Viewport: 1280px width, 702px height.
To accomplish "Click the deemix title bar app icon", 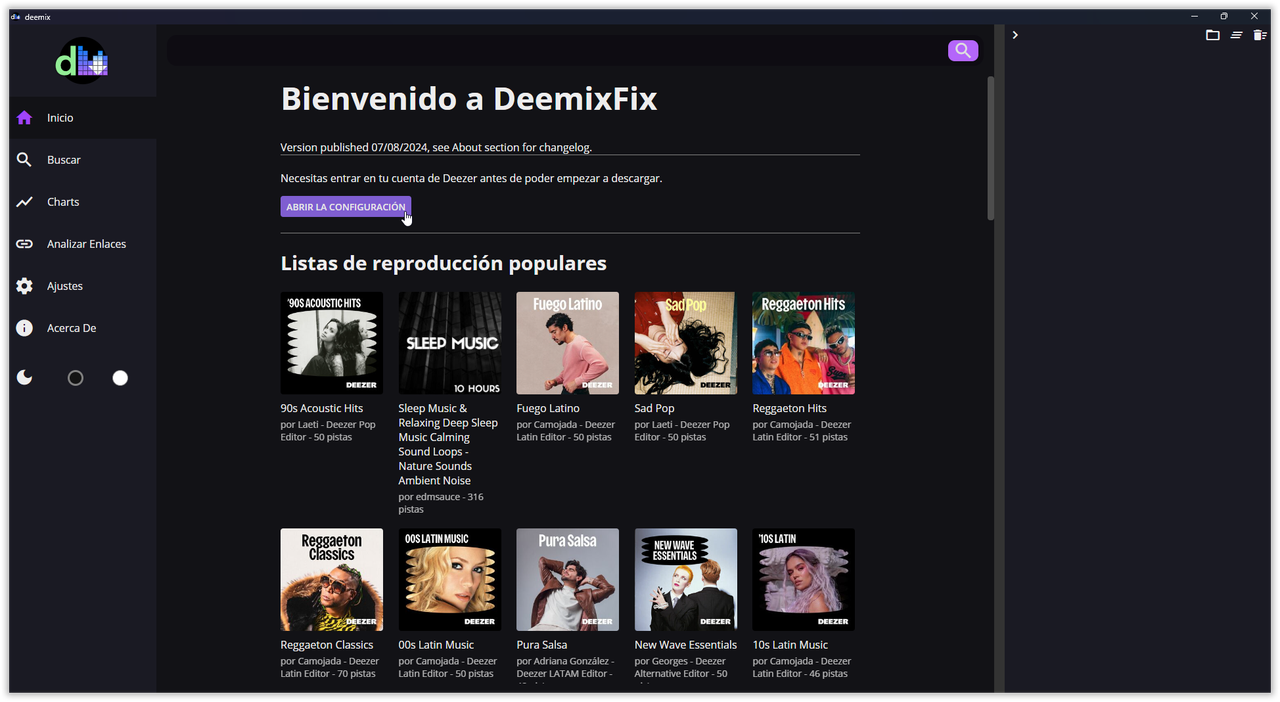I will (x=16, y=16).
